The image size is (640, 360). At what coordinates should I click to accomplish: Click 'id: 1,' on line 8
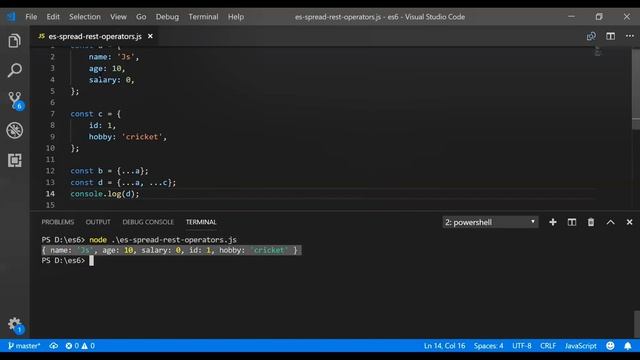pyautogui.click(x=102, y=125)
